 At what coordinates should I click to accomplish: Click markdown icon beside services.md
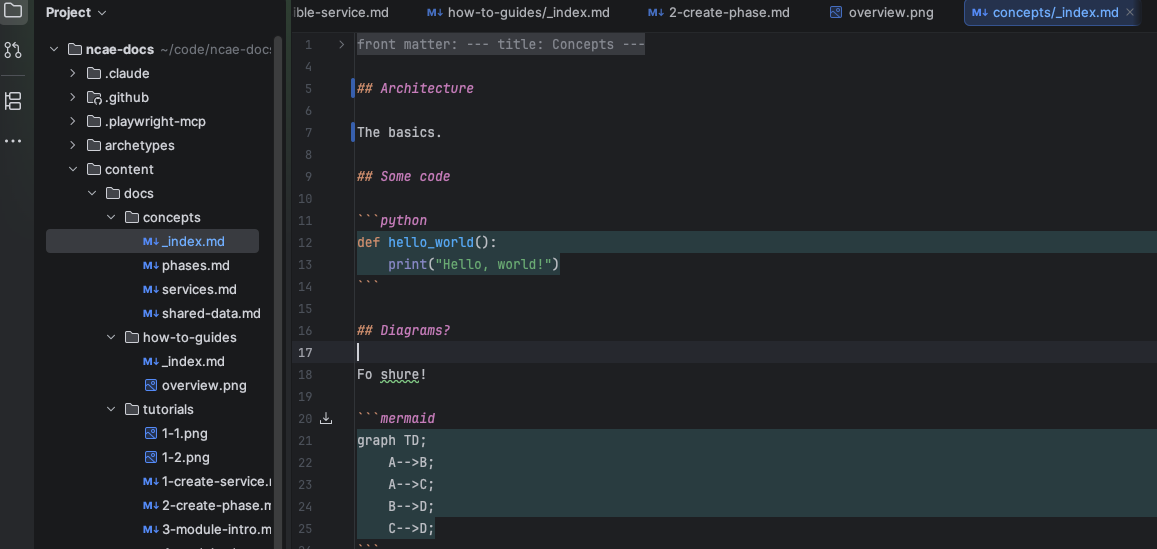pyautogui.click(x=151, y=289)
